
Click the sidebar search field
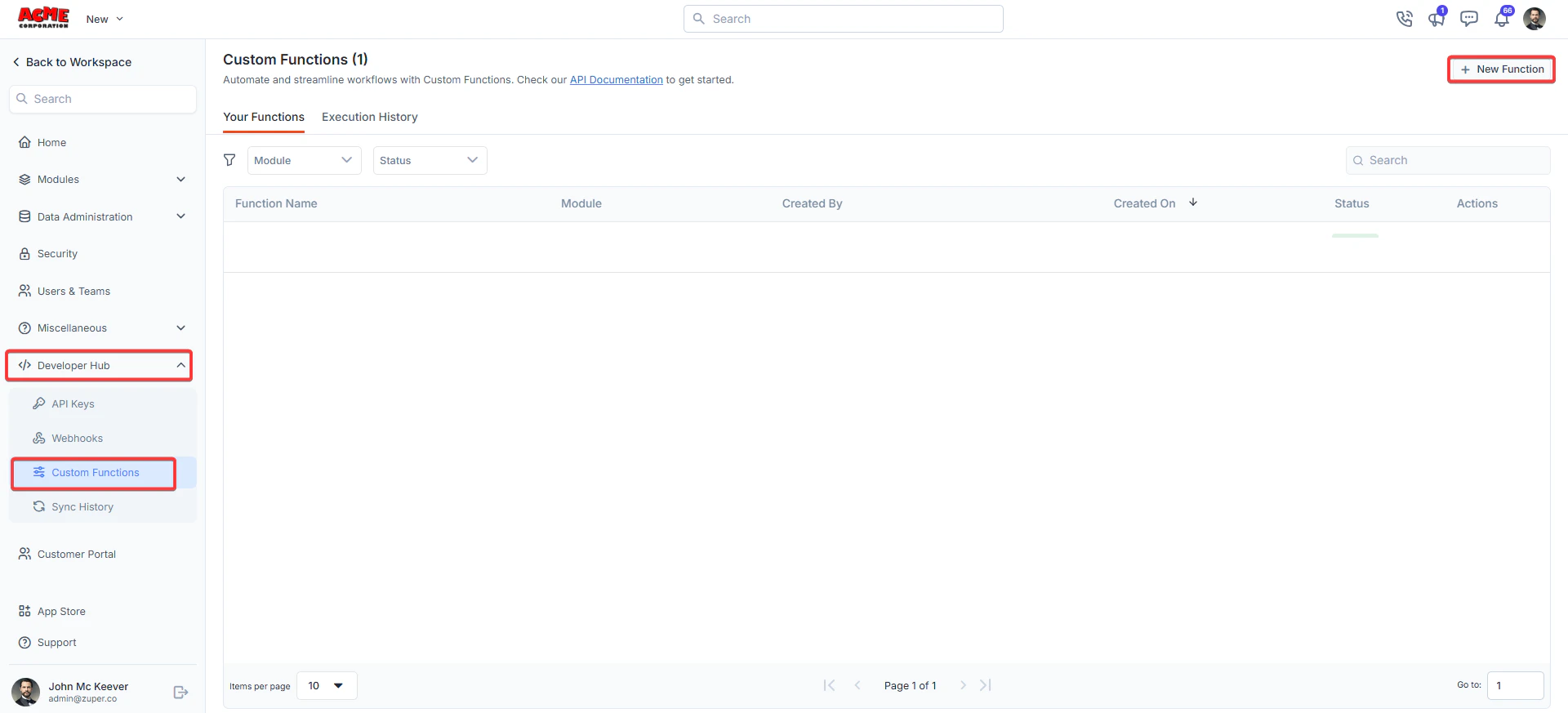pyautogui.click(x=103, y=99)
